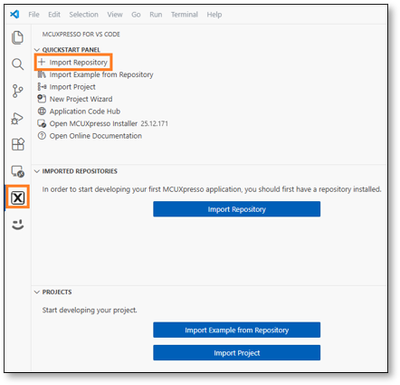Open the Terminal menu
The height and width of the screenshot is (385, 400).
pos(184,14)
